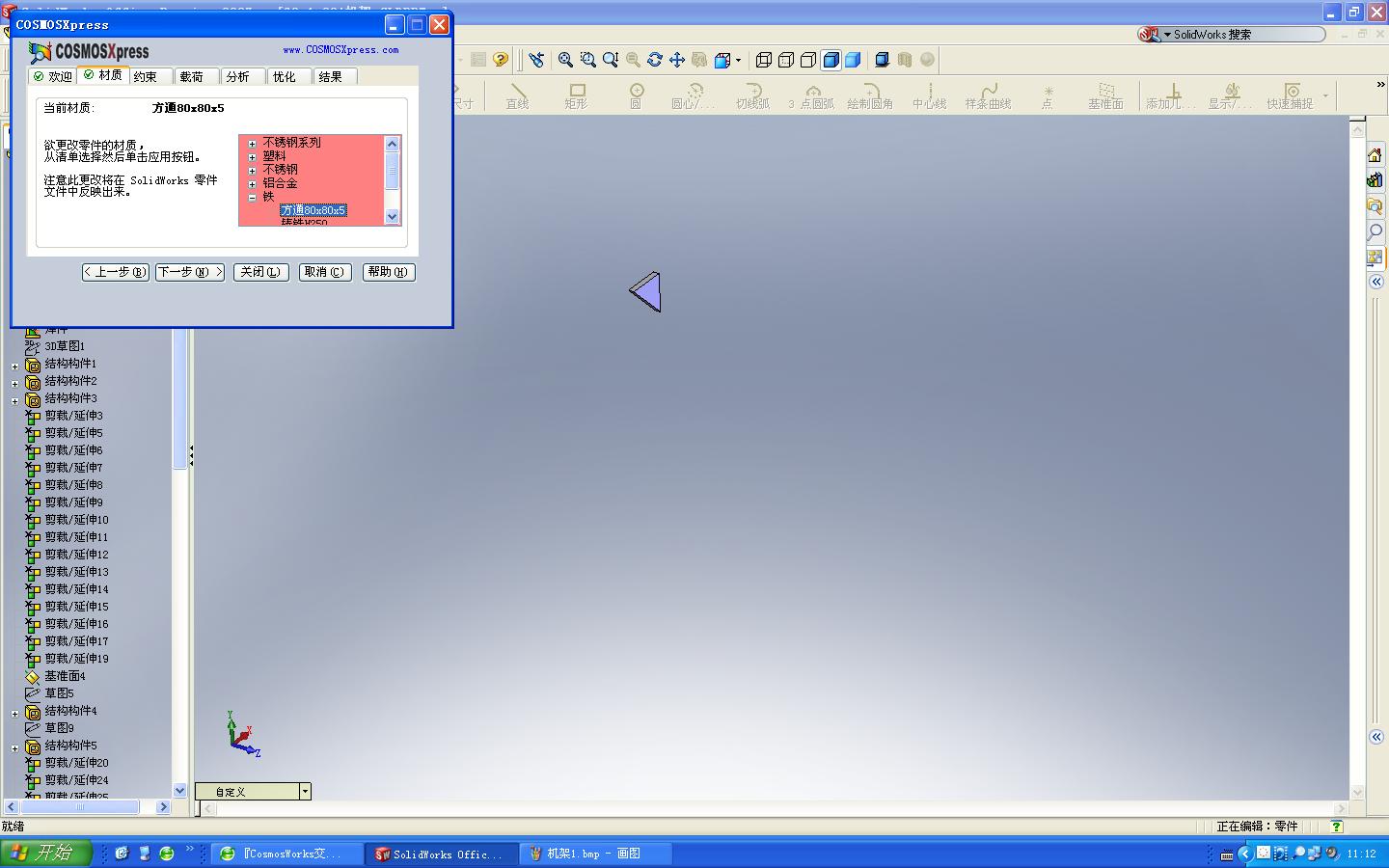Select the Zoom to Fit magnifier icon
This screenshot has width=1389, height=868.
(x=566, y=60)
